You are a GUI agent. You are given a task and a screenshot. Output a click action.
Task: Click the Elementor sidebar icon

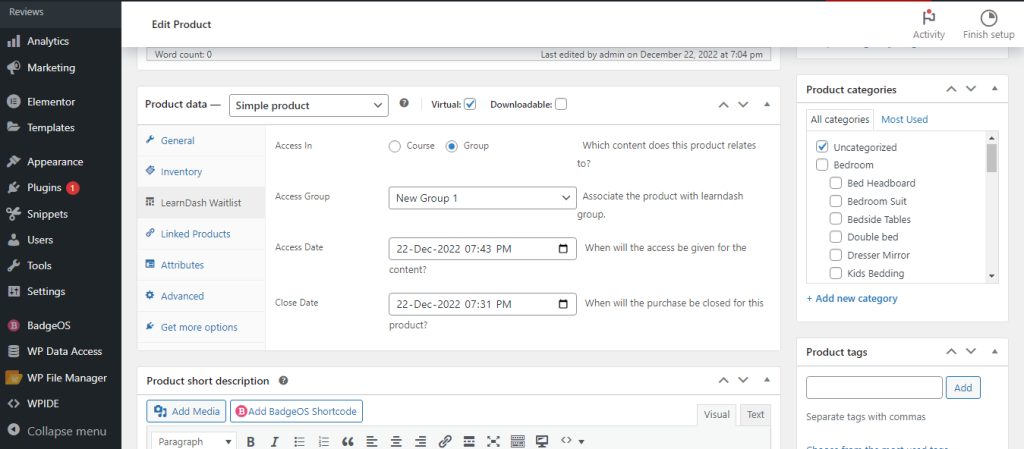[13, 102]
